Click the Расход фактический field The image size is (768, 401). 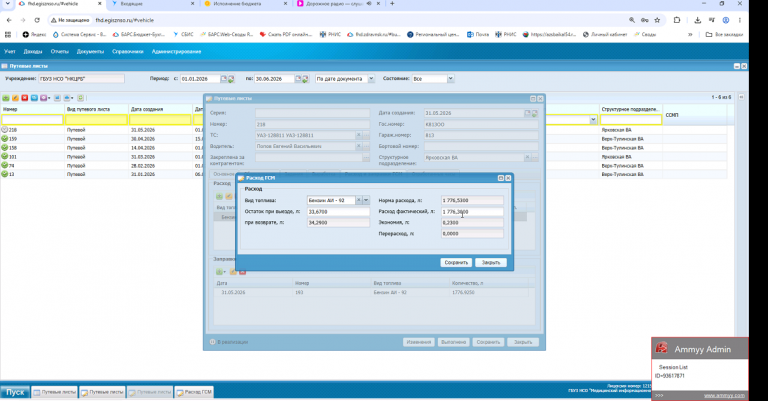(x=472, y=212)
